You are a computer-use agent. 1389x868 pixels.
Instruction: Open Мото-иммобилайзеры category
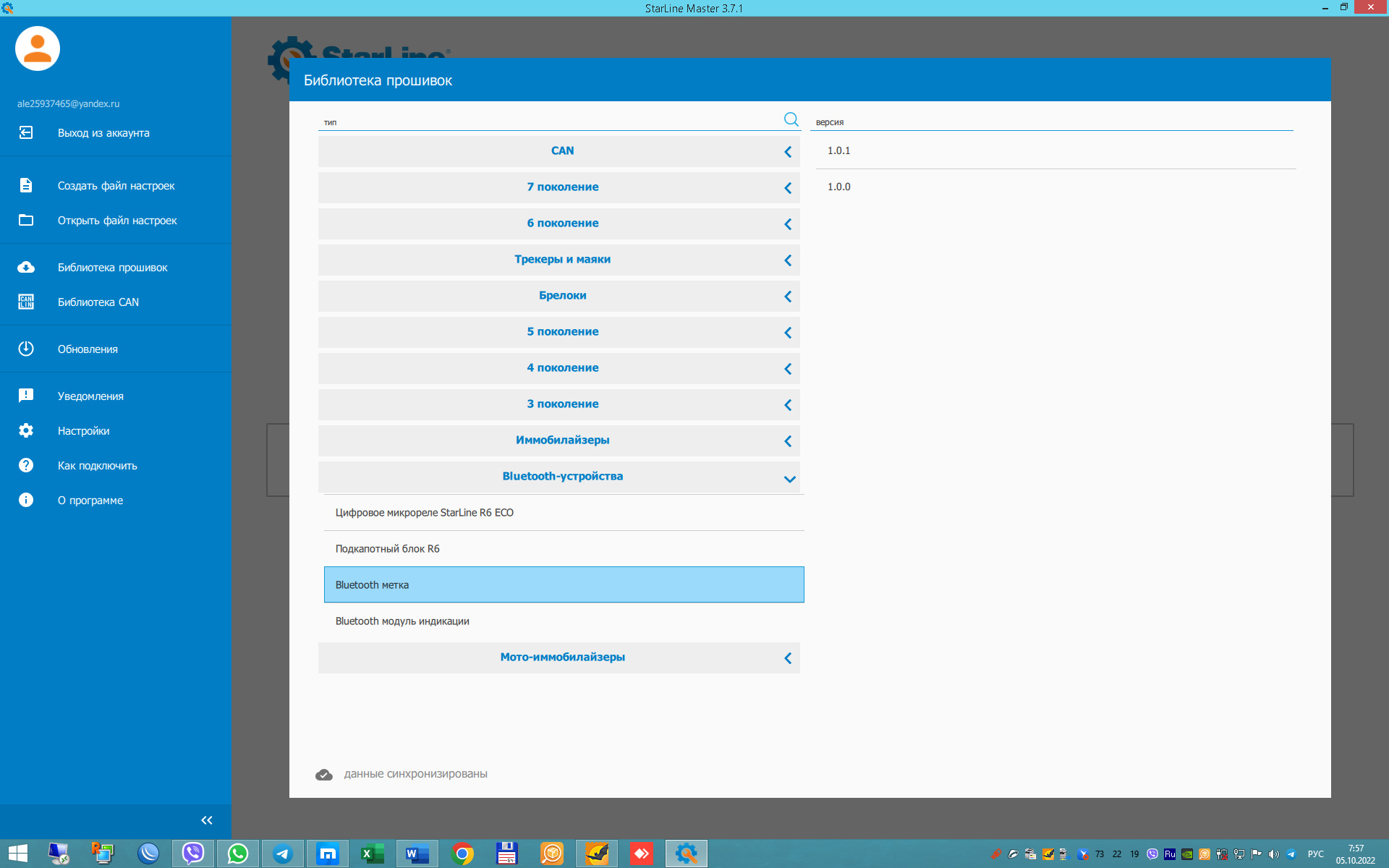[562, 657]
